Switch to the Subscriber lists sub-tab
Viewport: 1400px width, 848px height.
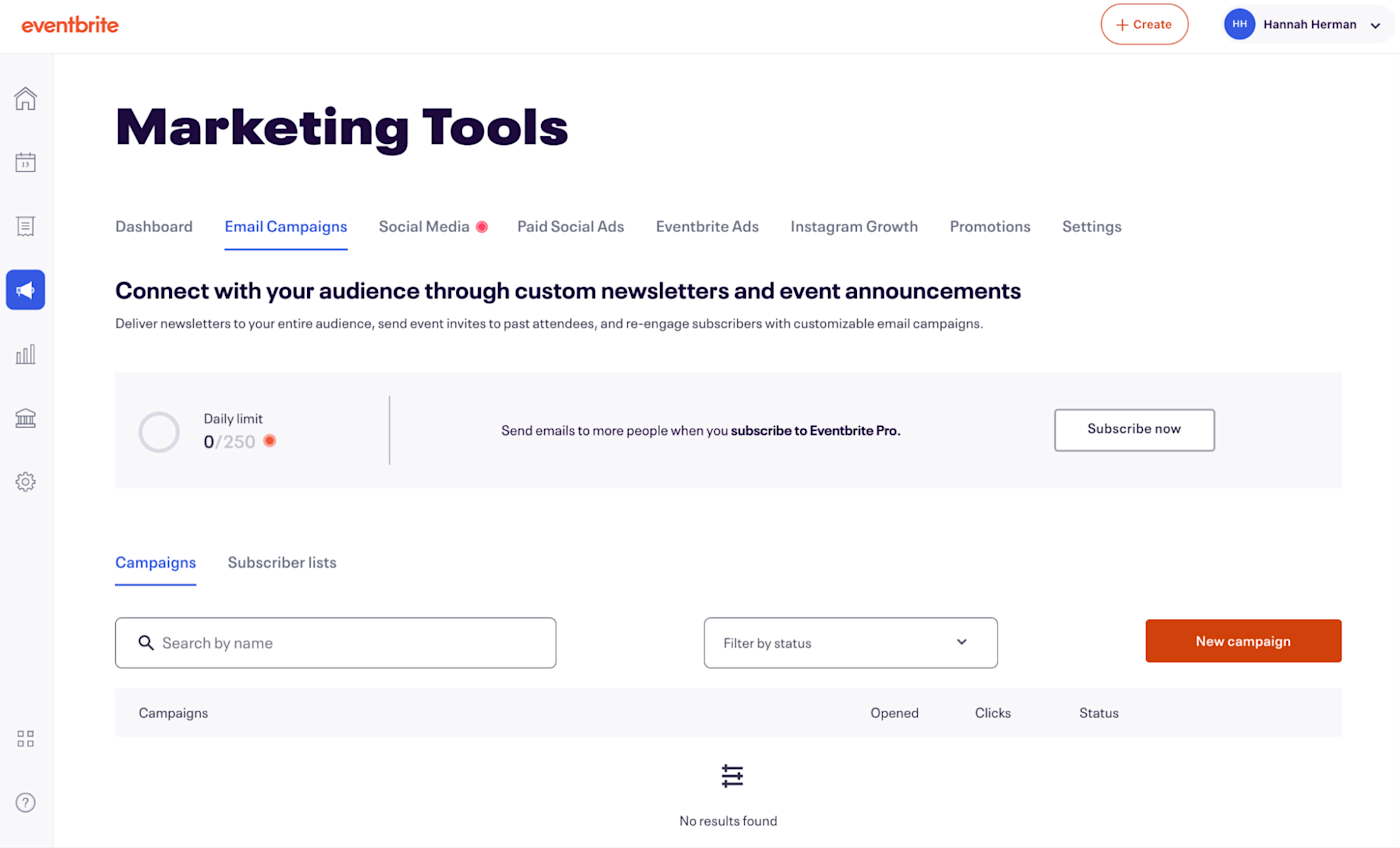click(282, 563)
